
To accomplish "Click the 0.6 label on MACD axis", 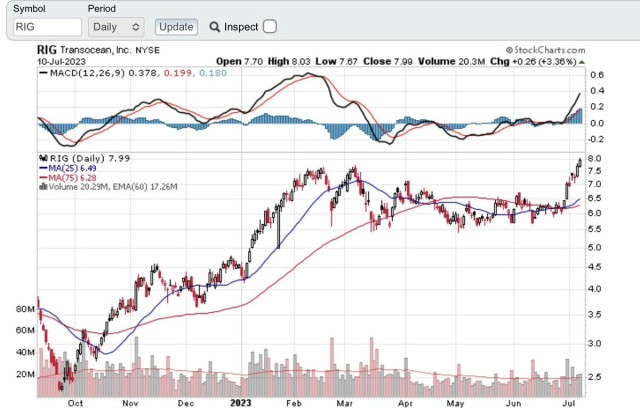I will (x=597, y=75).
